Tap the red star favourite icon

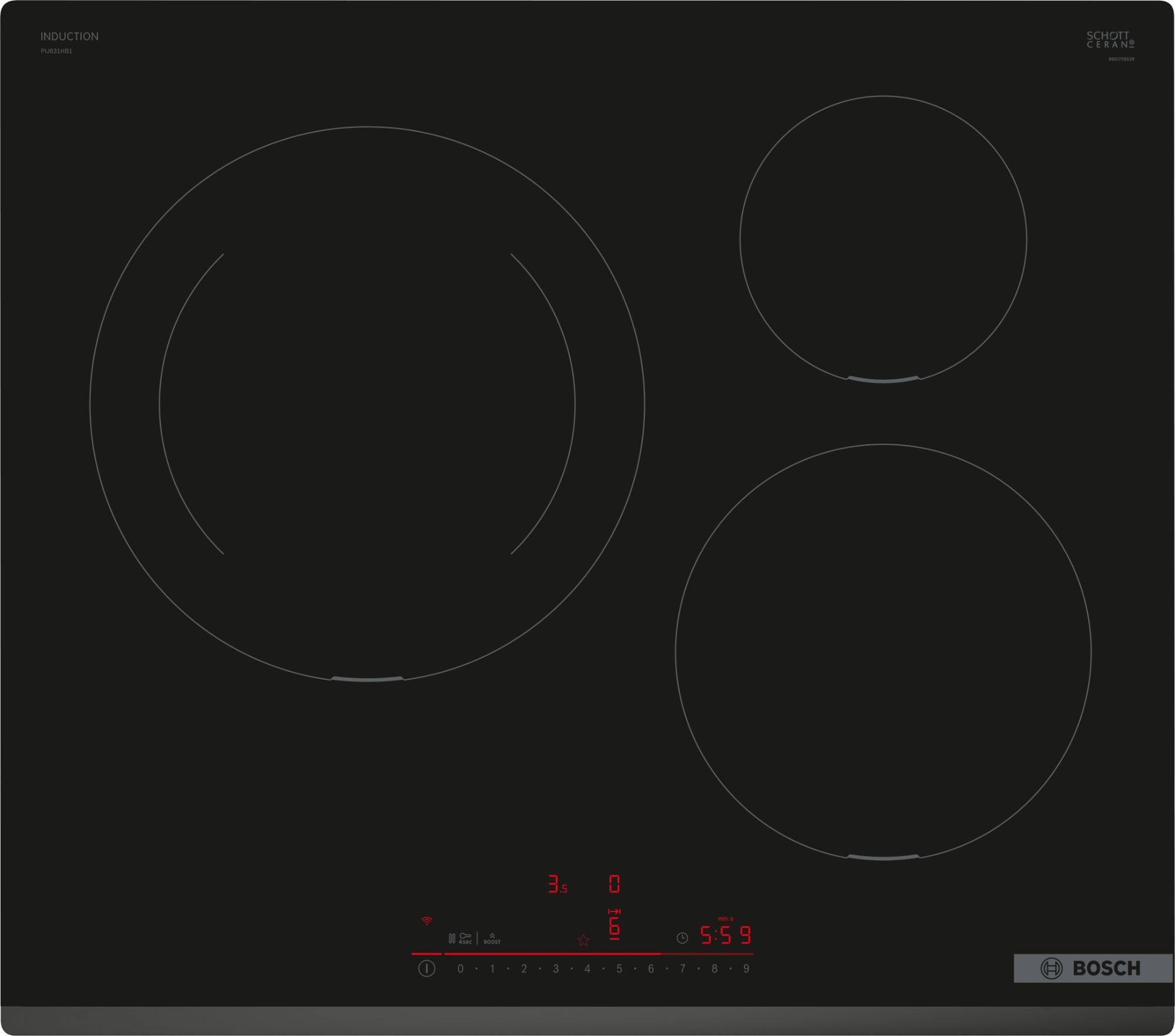(x=583, y=940)
